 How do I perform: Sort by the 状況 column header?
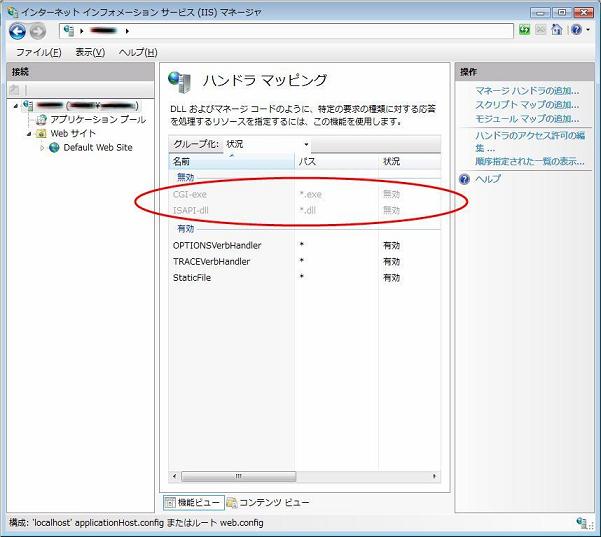click(410, 162)
